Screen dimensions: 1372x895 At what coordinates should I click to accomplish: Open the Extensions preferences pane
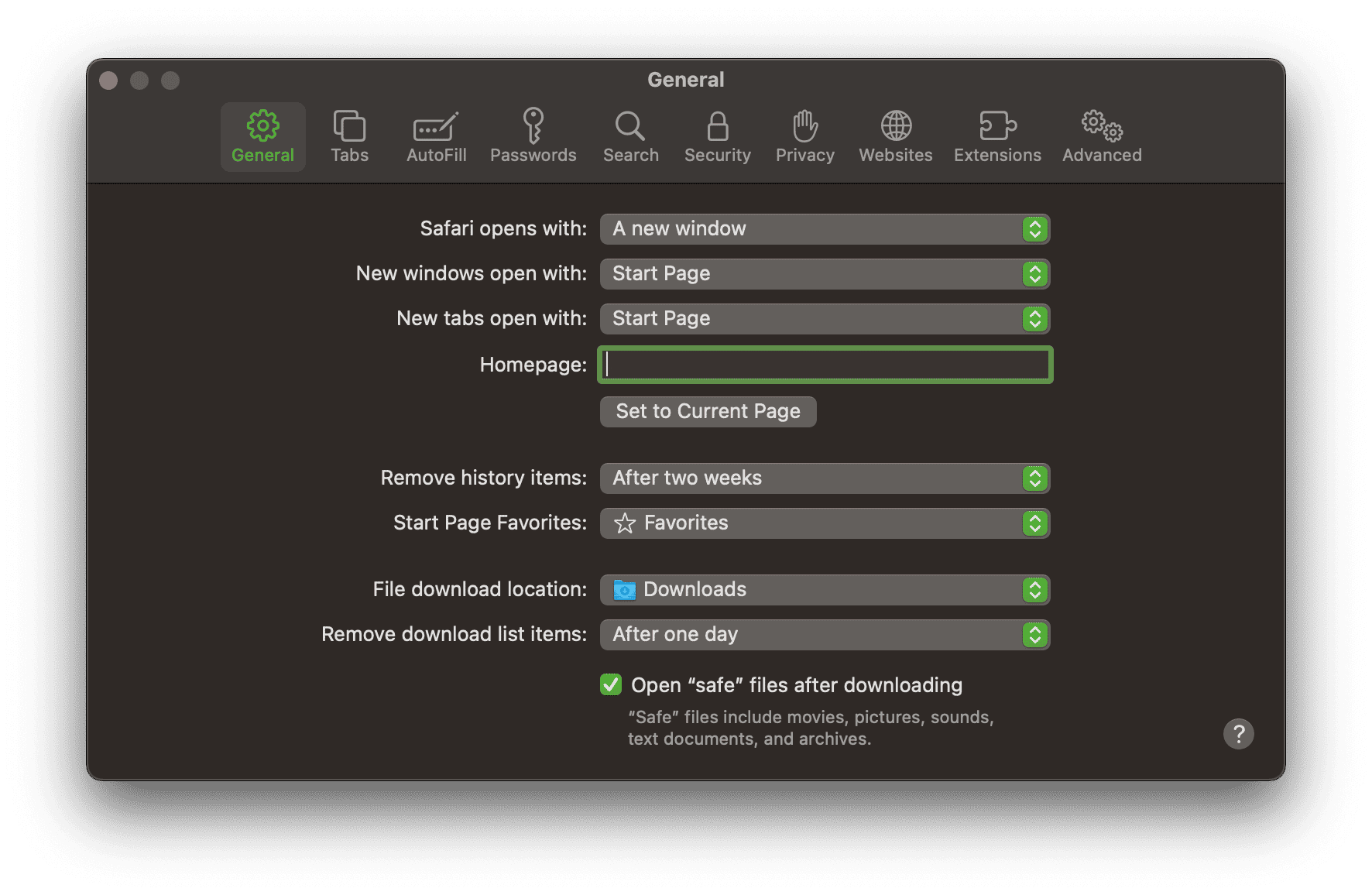[x=997, y=136]
